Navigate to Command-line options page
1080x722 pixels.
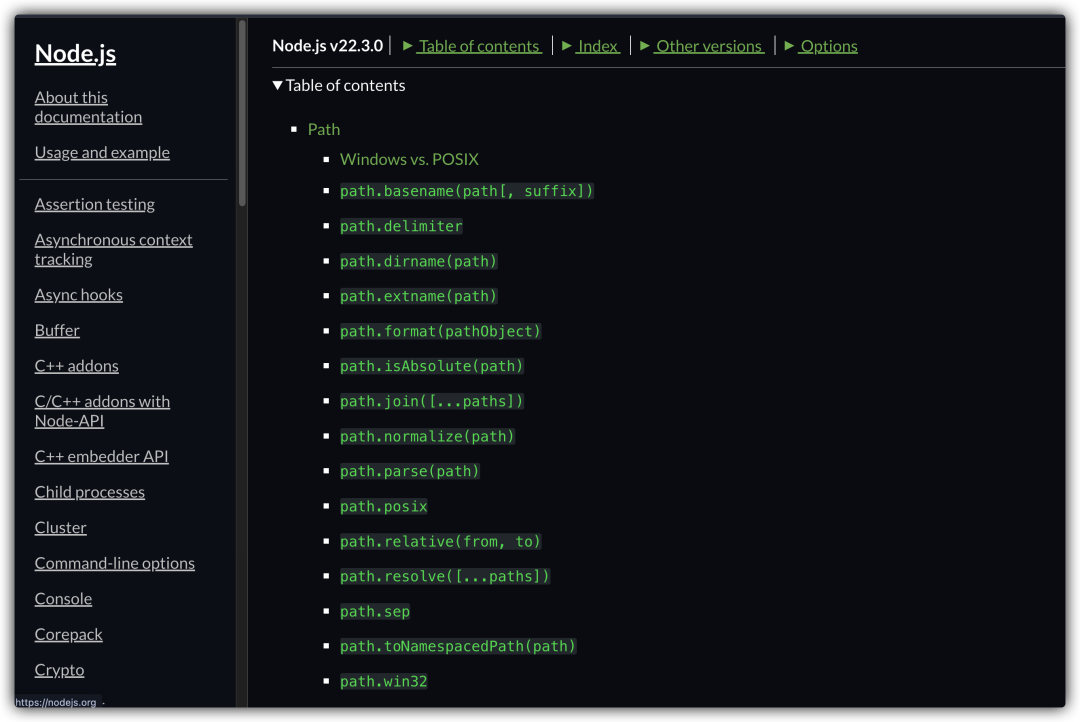click(114, 563)
